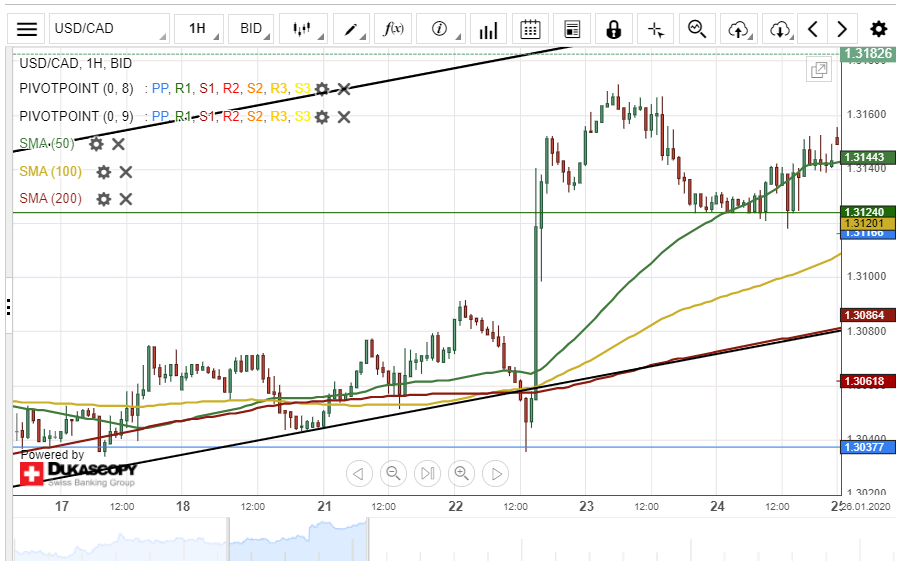Remove the SMA (200) indicator
This screenshot has width=906, height=570.
tap(126, 199)
